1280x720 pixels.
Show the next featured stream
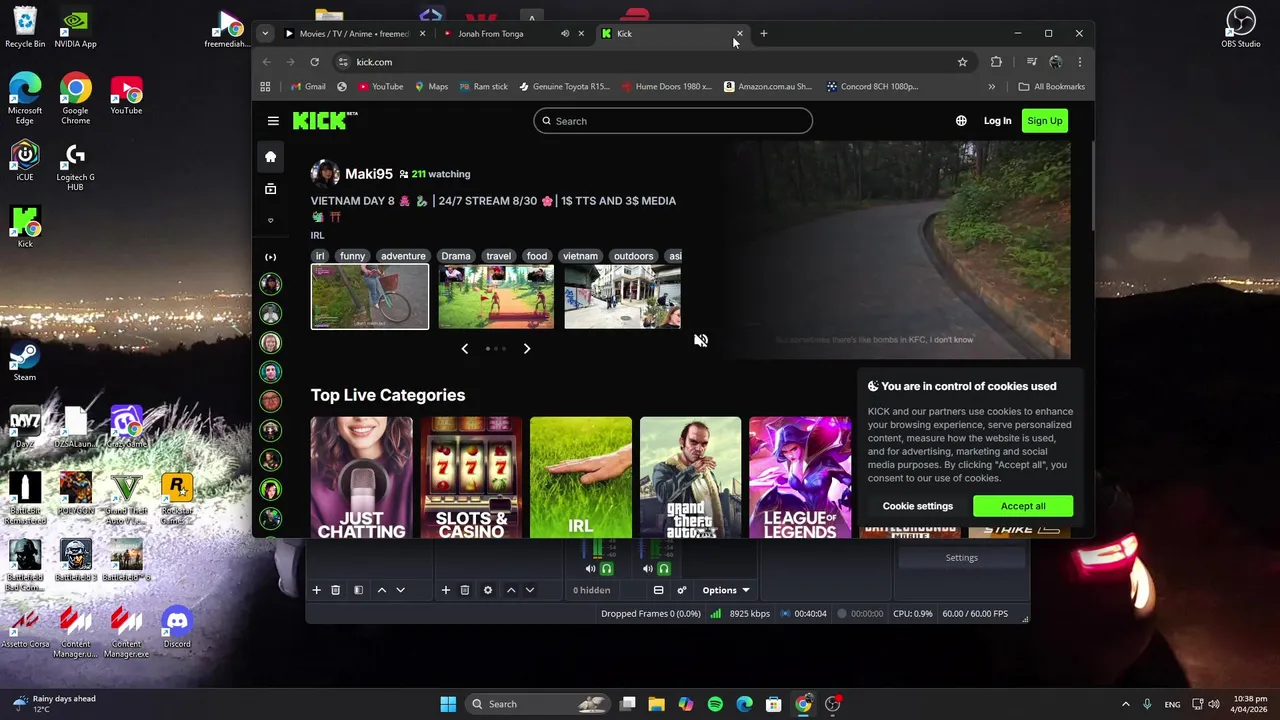coord(527,348)
